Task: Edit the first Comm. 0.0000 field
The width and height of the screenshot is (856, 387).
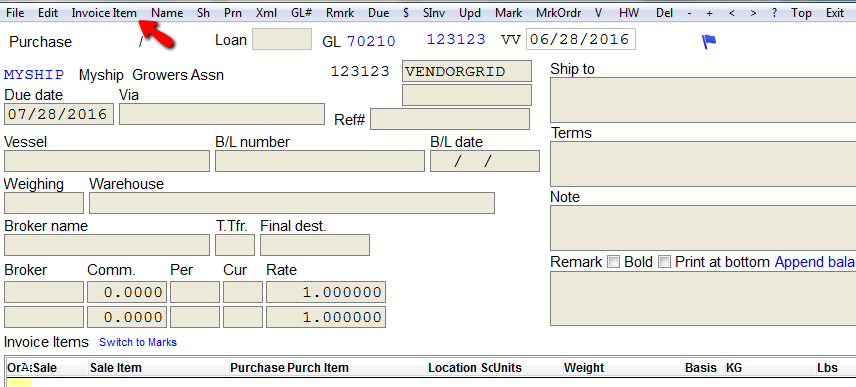Action: point(127,292)
